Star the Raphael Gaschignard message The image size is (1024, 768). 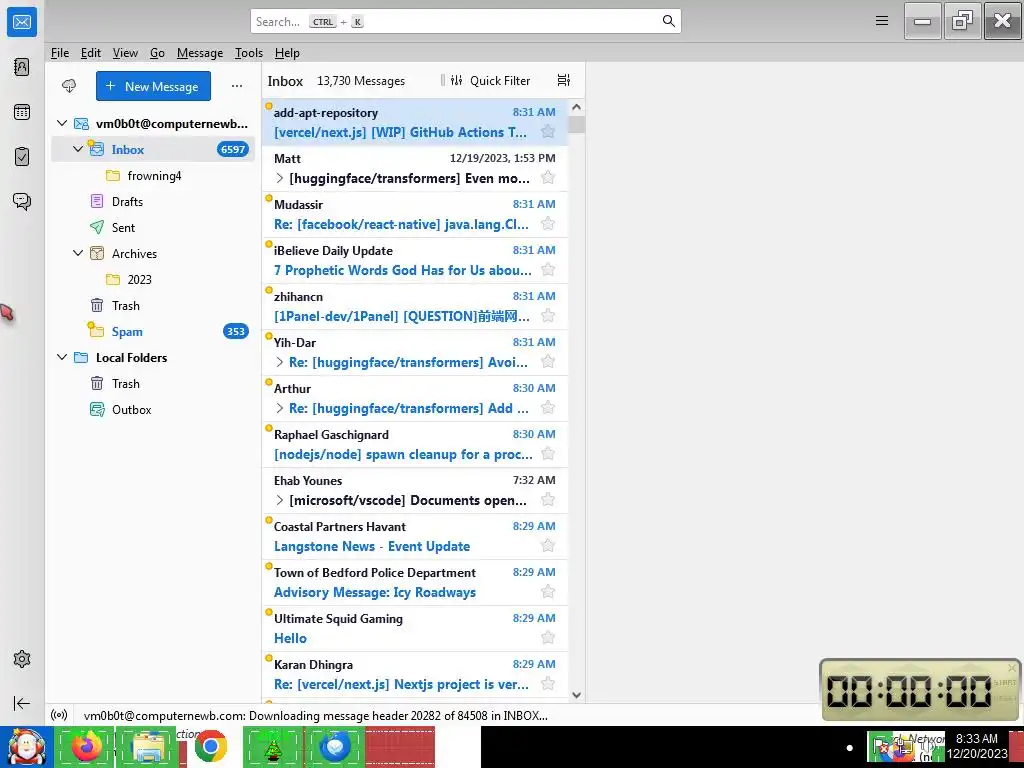click(548, 454)
